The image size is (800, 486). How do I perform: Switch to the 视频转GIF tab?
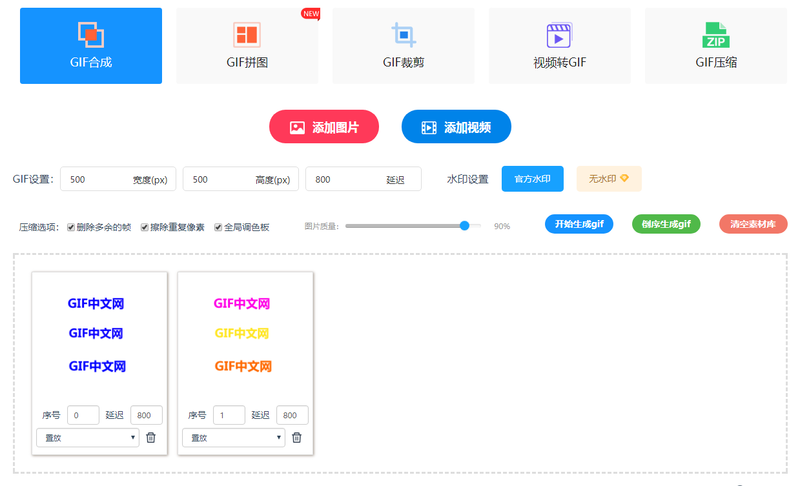coord(560,45)
